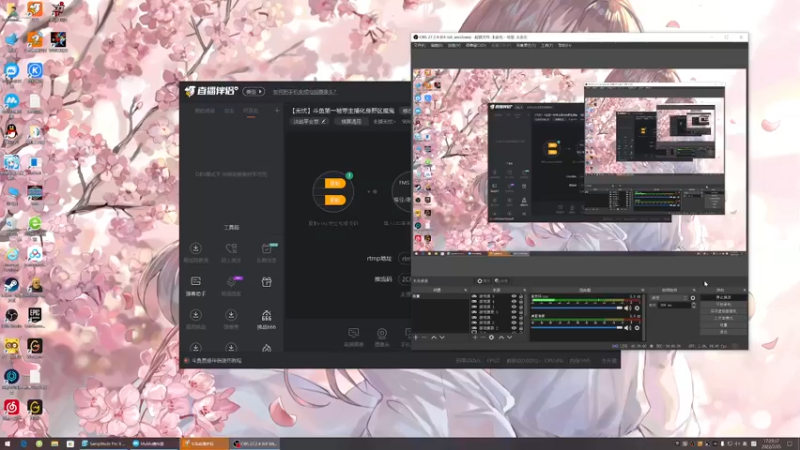The height and width of the screenshot is (450, 800).
Task: Open Settings from the OBS controls panel
Action: (723, 325)
